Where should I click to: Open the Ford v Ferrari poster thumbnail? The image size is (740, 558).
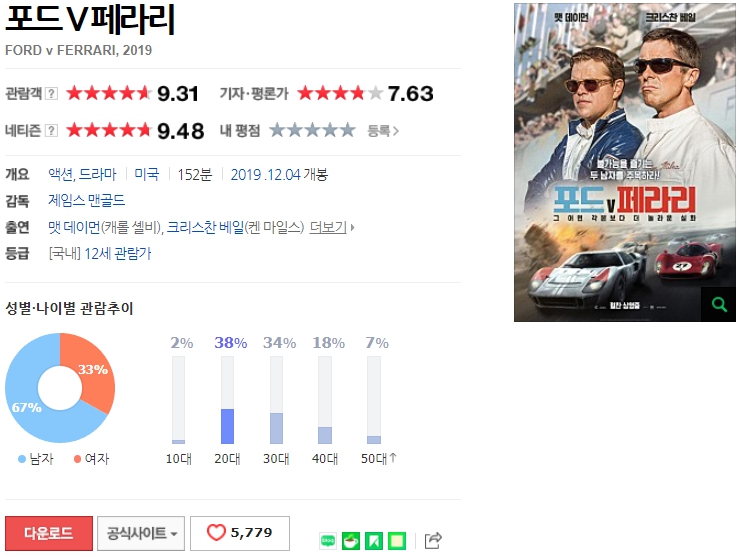coord(625,162)
